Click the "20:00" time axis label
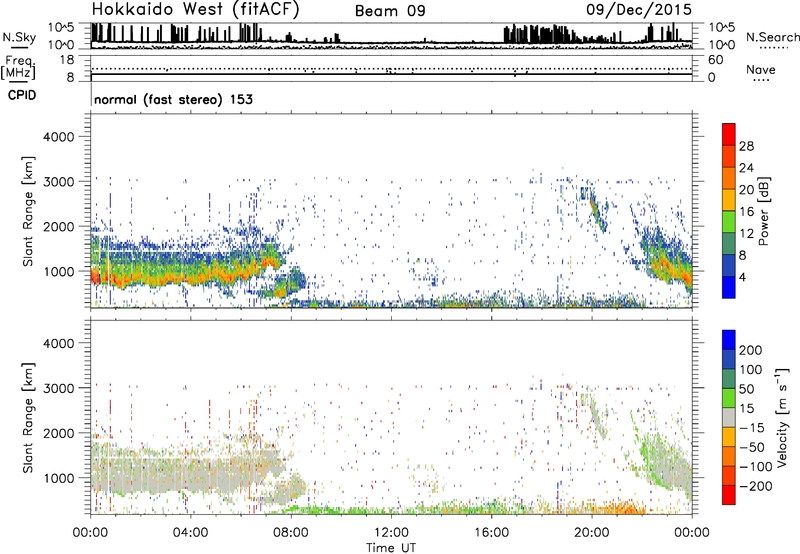Screen dimensions: 800x554 [x=592, y=533]
